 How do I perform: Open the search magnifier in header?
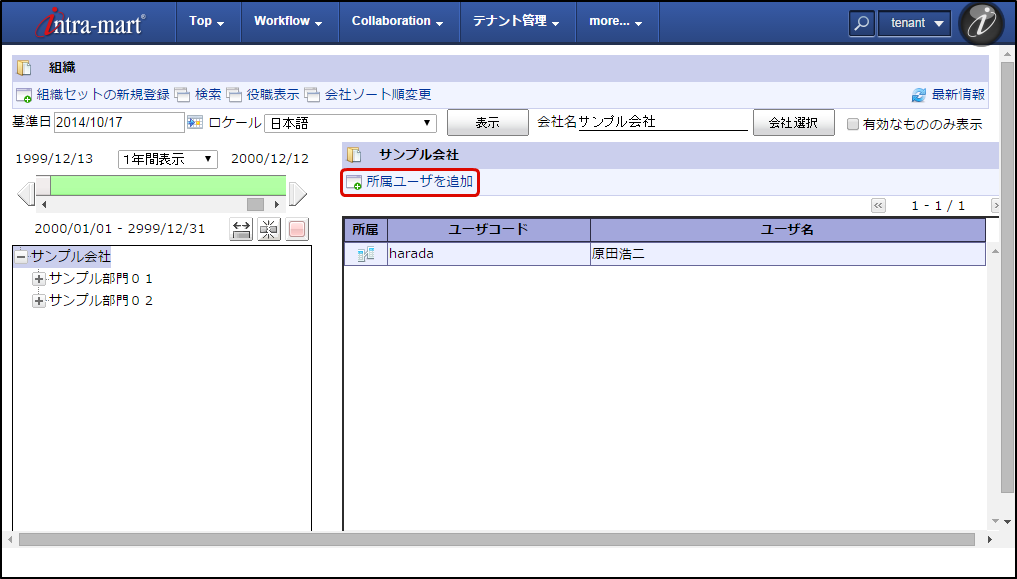point(861,23)
